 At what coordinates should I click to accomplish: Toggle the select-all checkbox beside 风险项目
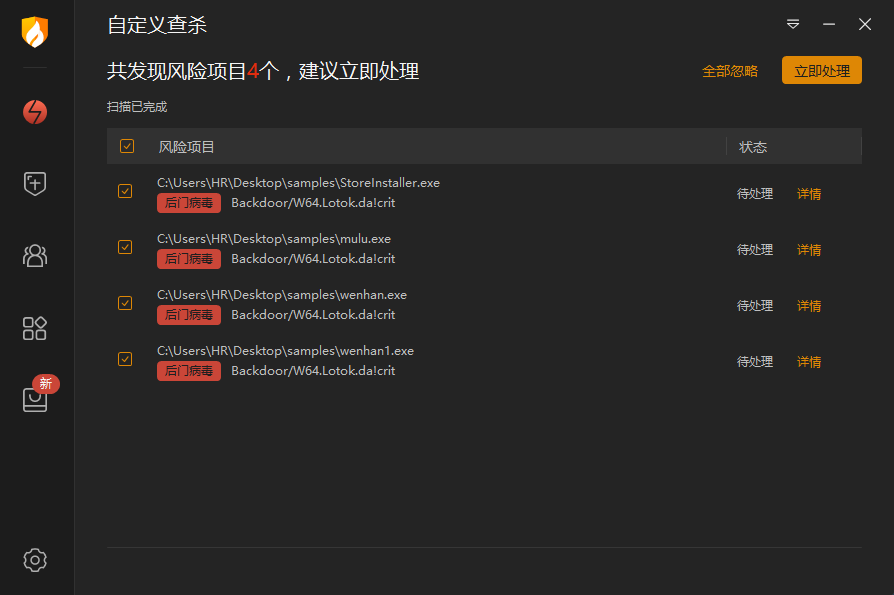point(127,146)
